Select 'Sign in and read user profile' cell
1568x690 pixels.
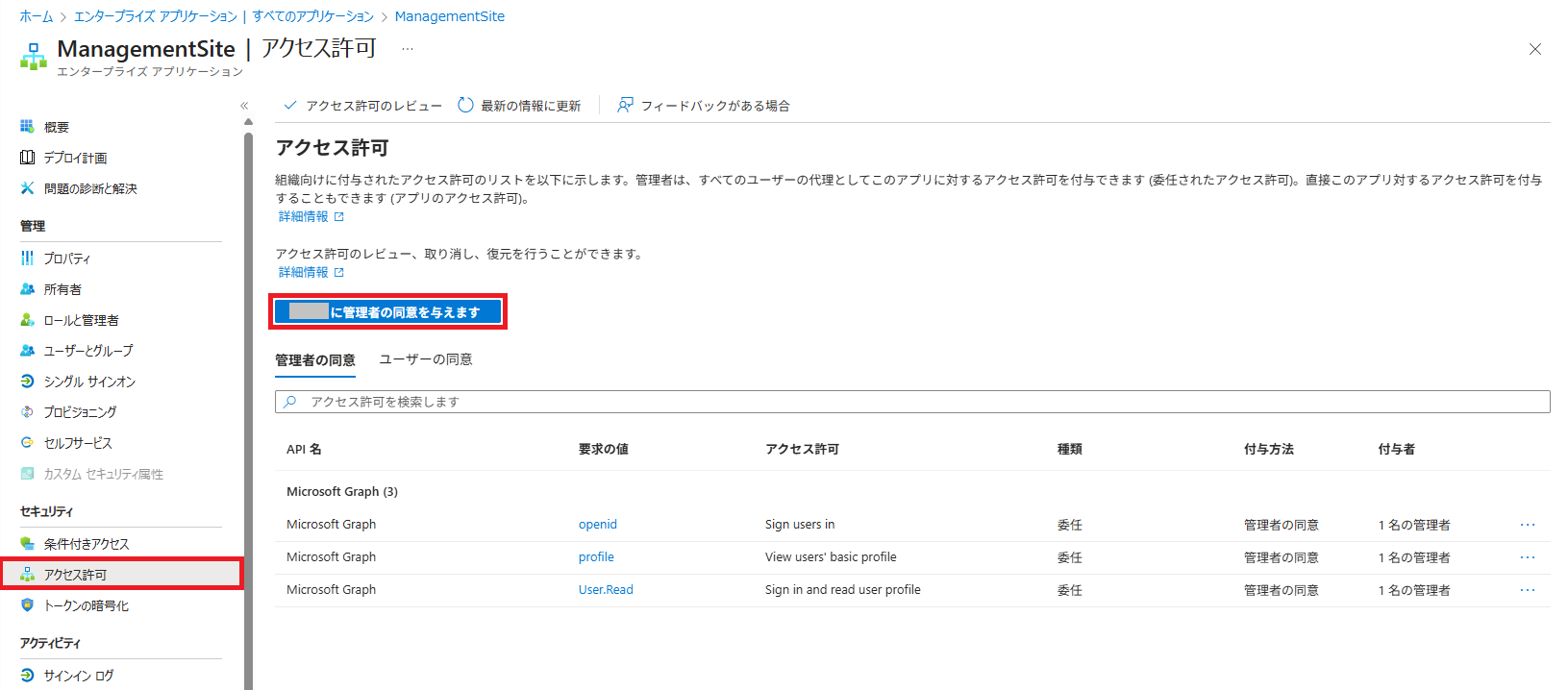point(843,590)
